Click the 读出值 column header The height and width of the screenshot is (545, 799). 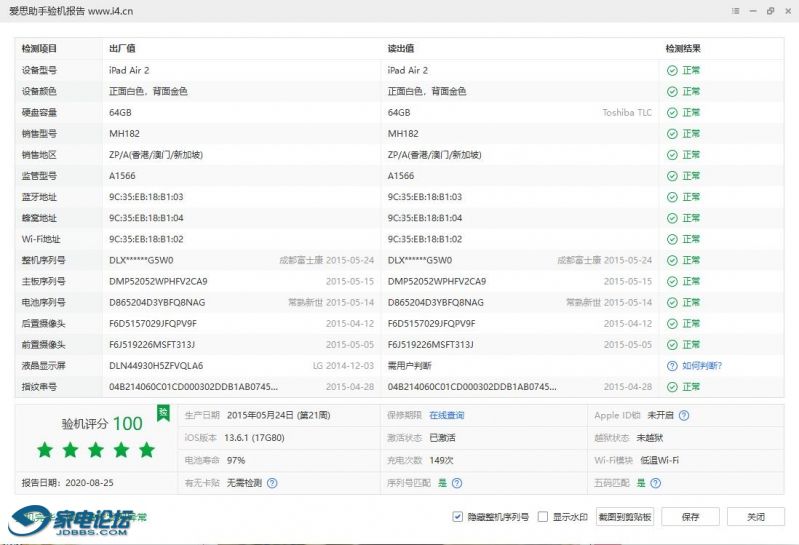click(x=401, y=49)
